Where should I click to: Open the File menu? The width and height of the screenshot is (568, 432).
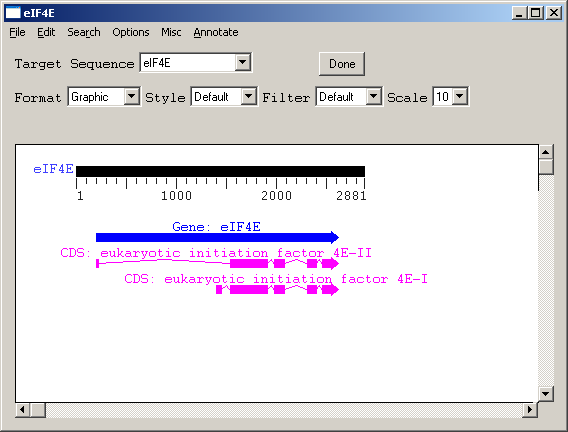pyautogui.click(x=17, y=33)
